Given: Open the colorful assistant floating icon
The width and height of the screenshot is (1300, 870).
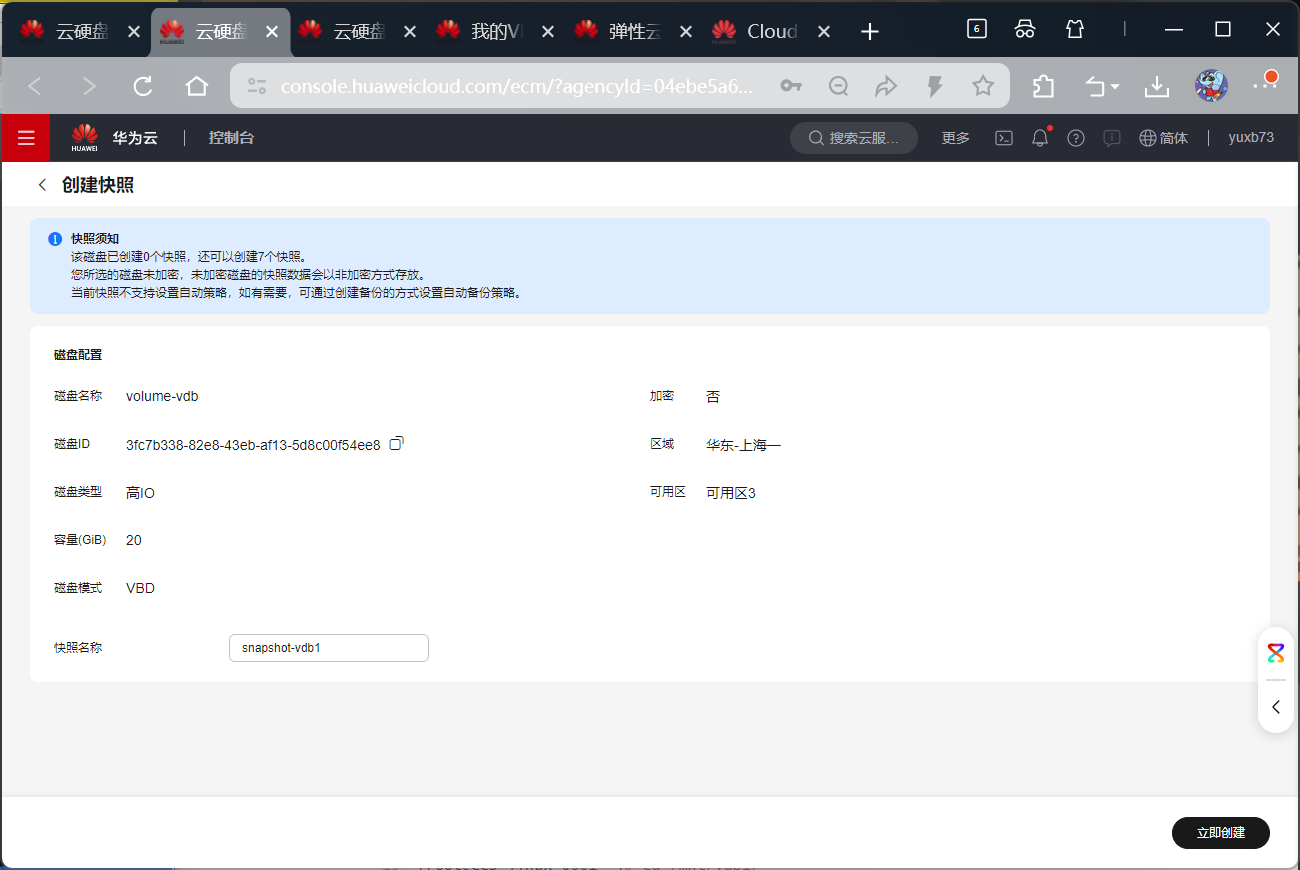Looking at the screenshot, I should pyautogui.click(x=1276, y=653).
